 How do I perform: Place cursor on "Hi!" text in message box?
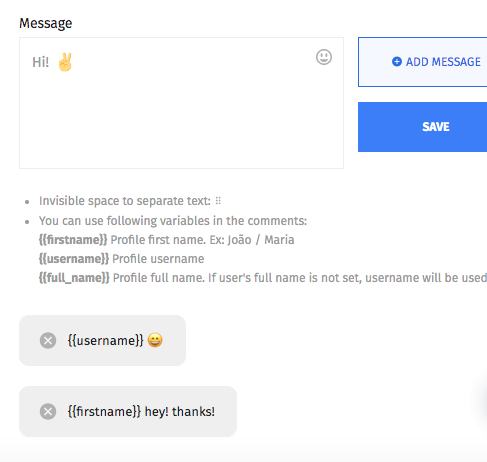tap(40, 62)
